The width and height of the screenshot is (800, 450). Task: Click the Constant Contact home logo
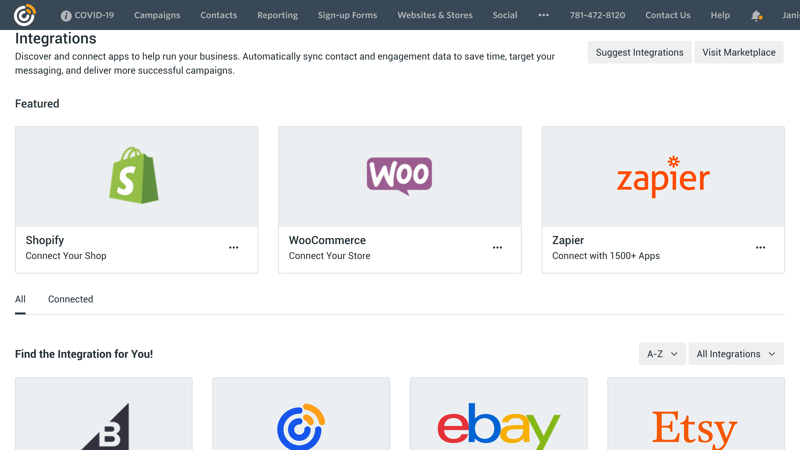(24, 15)
